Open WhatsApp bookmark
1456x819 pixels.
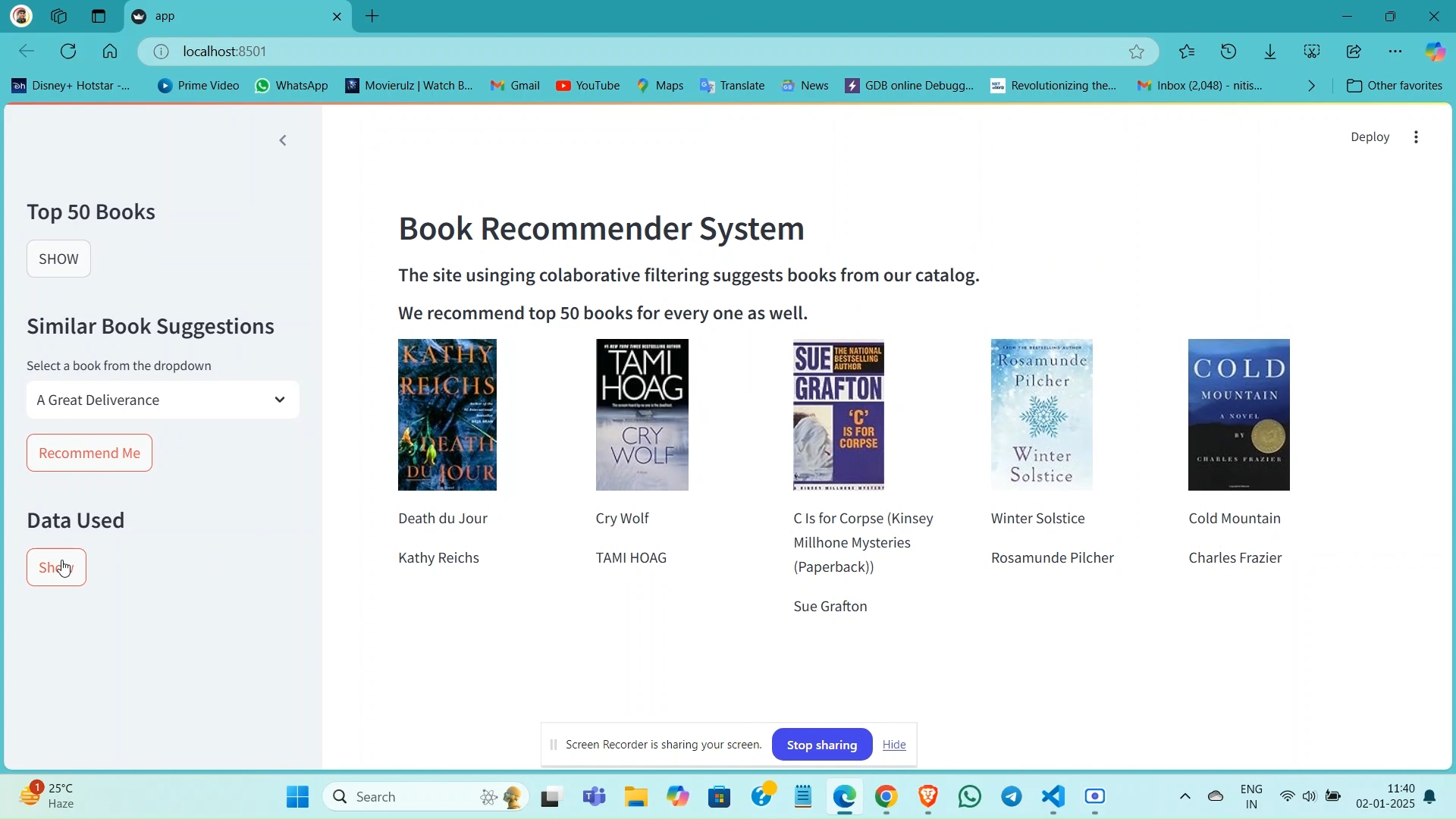click(x=293, y=86)
